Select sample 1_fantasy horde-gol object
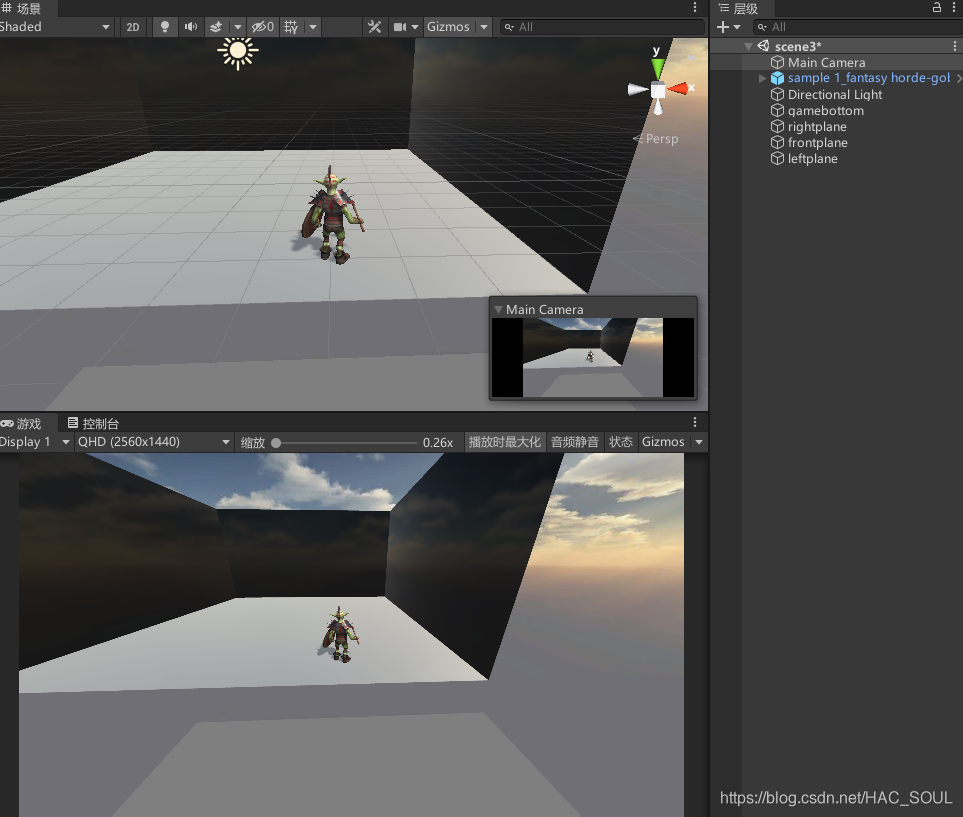963x817 pixels. tap(868, 78)
